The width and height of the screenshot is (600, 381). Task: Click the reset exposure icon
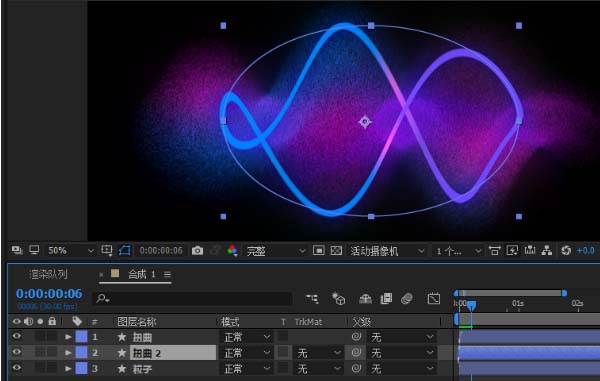tap(566, 251)
